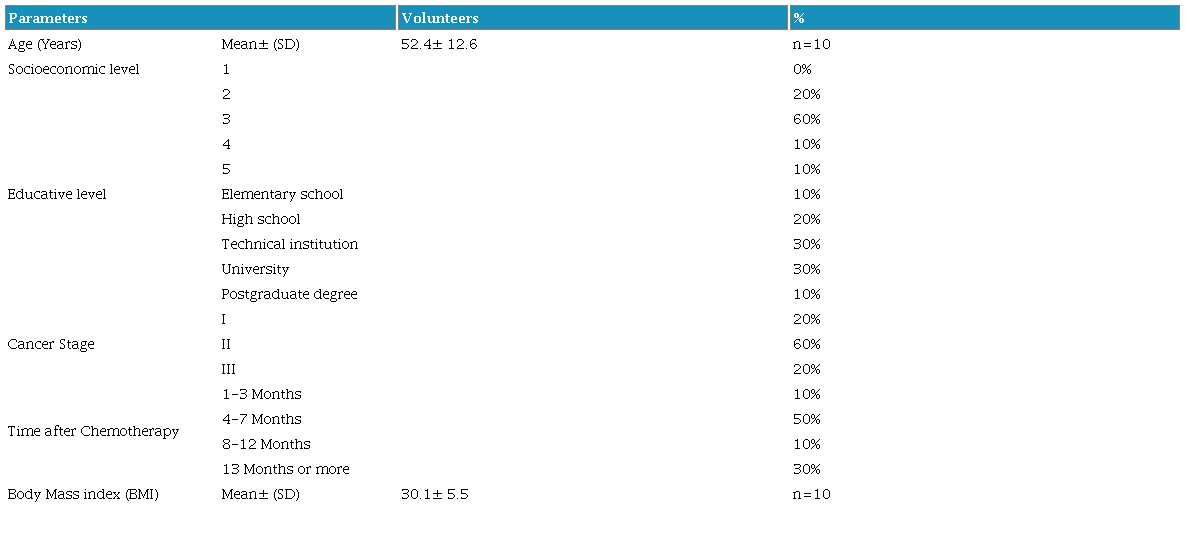The width and height of the screenshot is (1185, 544).
Task: Click the Parameters column header
Action: 48,18
